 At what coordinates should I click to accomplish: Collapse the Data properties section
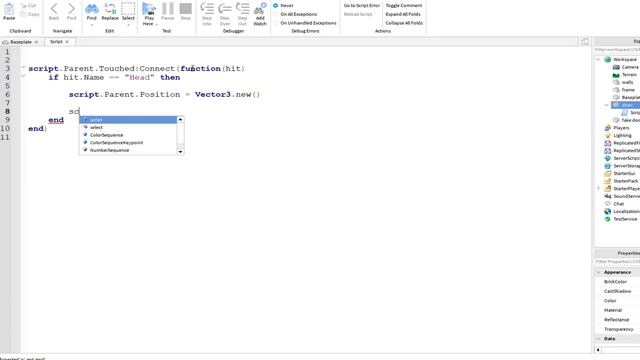click(598, 339)
